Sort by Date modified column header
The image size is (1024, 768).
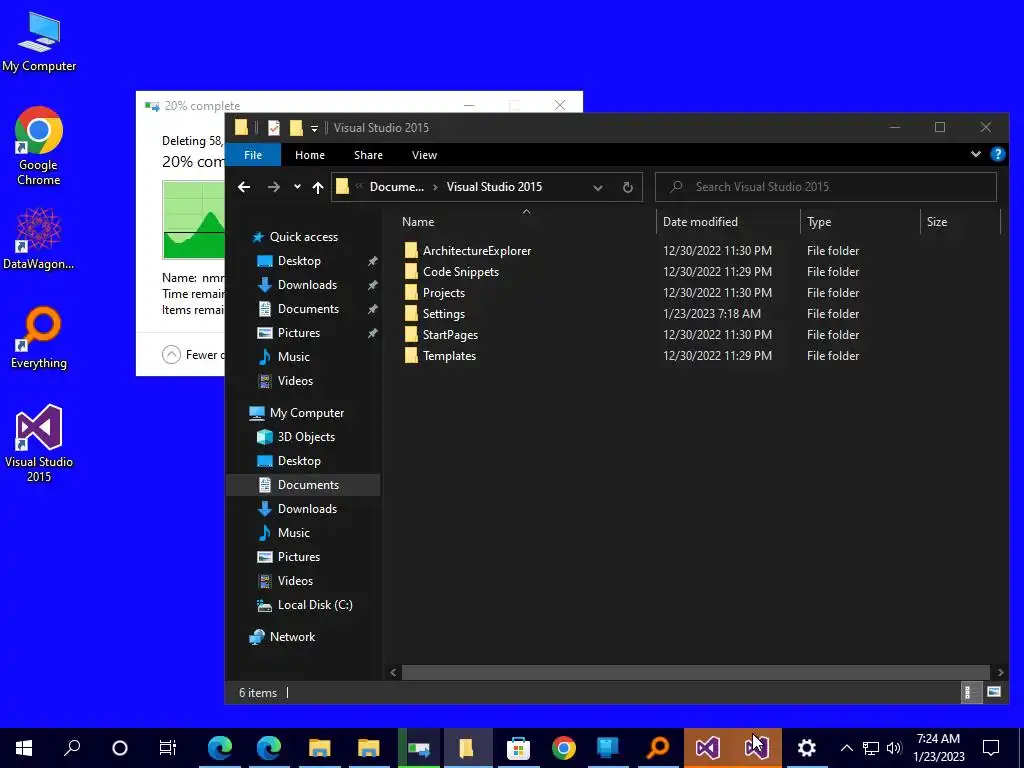tap(700, 222)
